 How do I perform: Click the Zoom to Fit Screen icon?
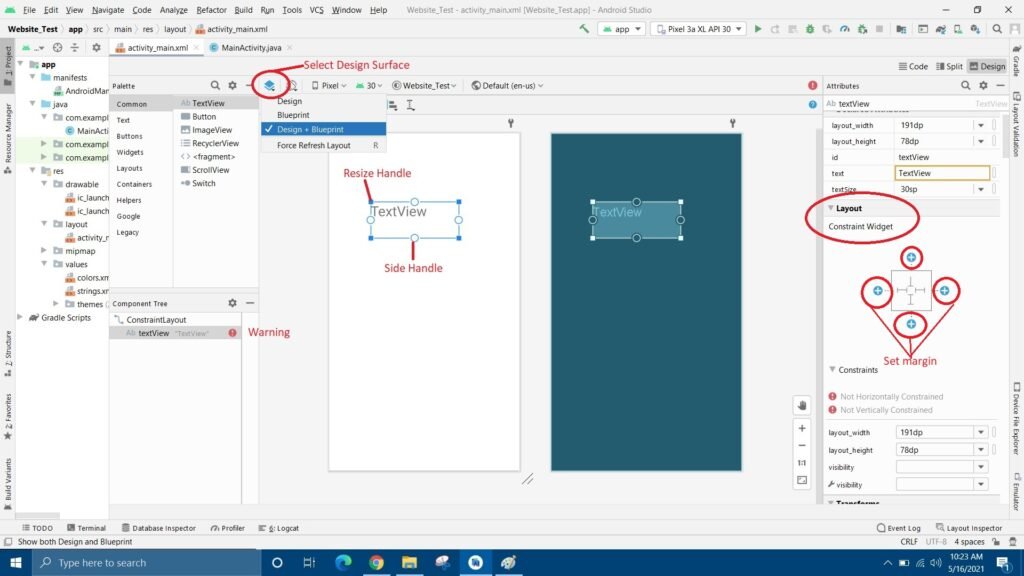coord(802,481)
